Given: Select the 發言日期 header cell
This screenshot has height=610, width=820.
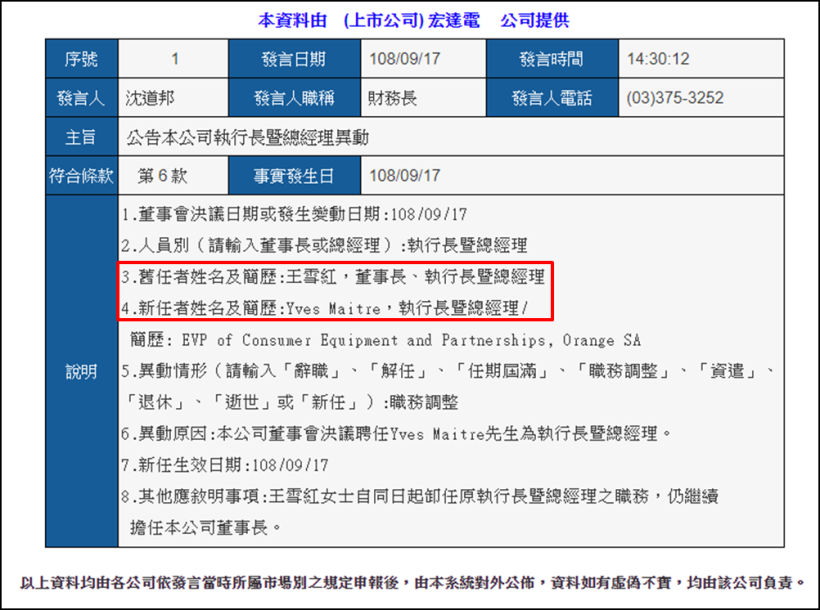Looking at the screenshot, I should click(x=294, y=59).
